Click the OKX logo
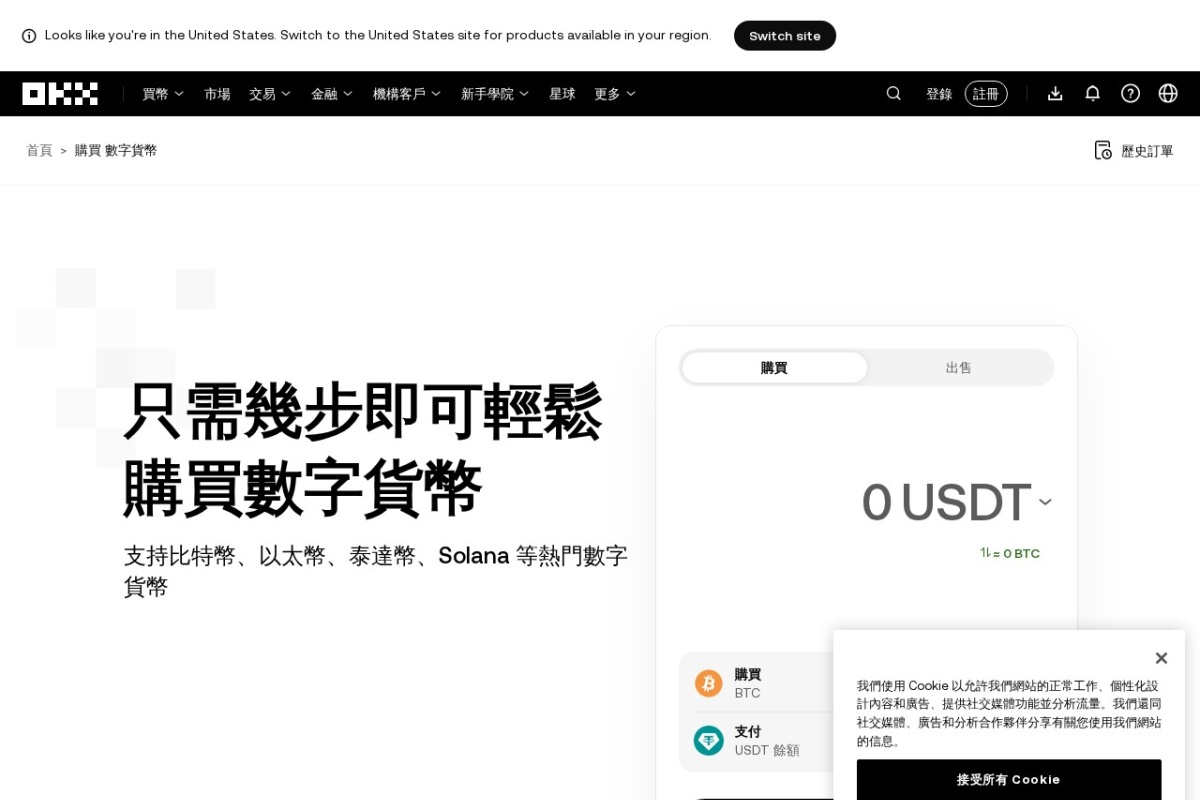The height and width of the screenshot is (800, 1200). (60, 94)
